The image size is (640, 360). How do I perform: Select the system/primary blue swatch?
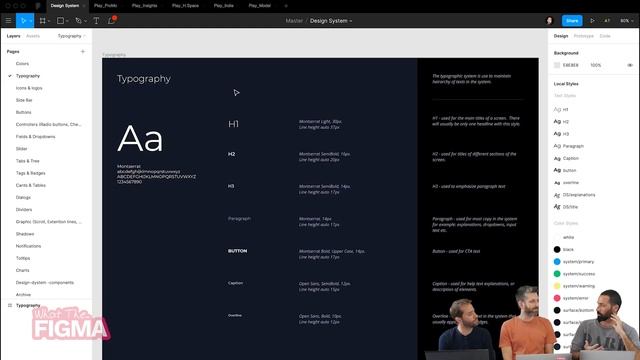(557, 262)
